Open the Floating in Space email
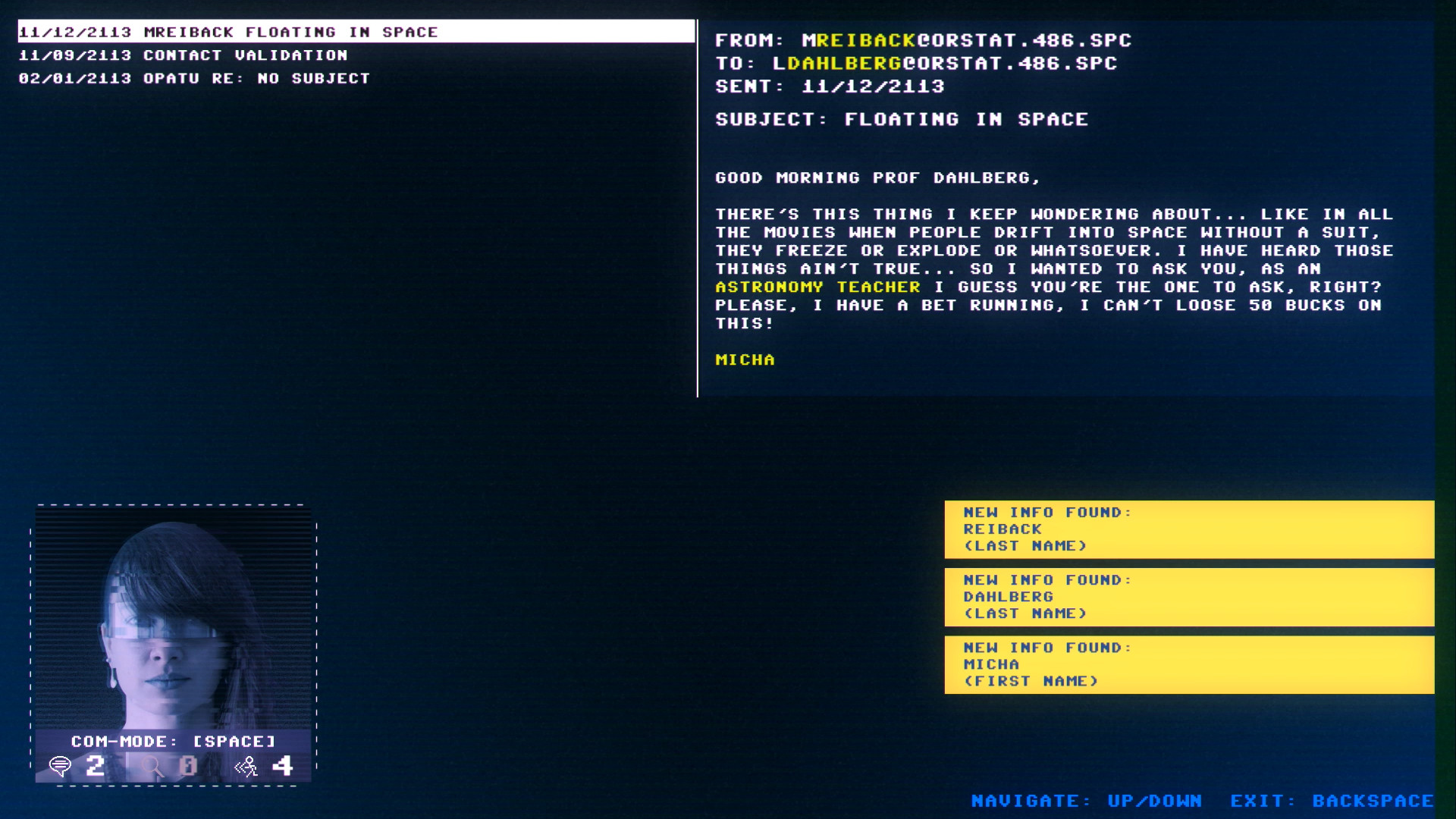The width and height of the screenshot is (1456, 819). (227, 32)
